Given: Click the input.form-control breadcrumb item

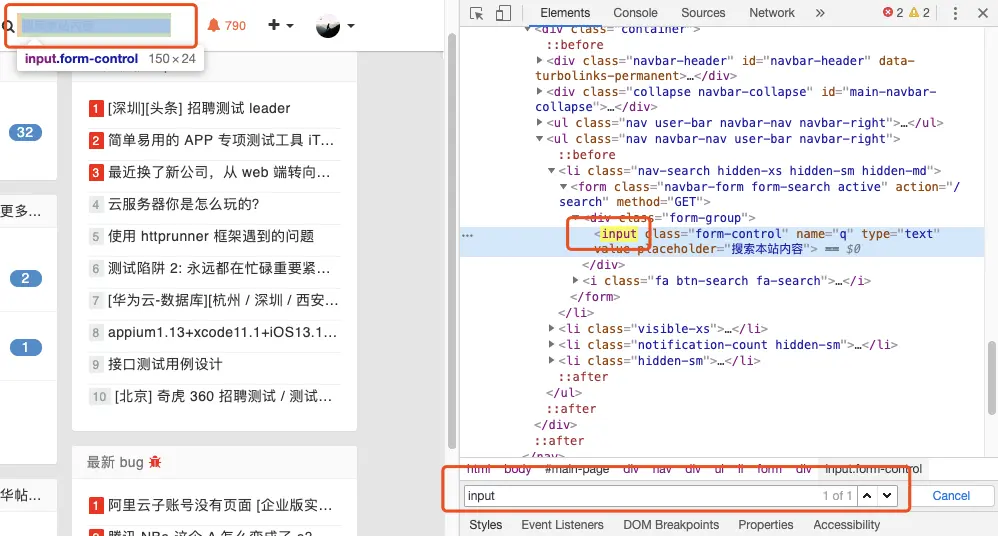Looking at the screenshot, I should tap(873, 469).
